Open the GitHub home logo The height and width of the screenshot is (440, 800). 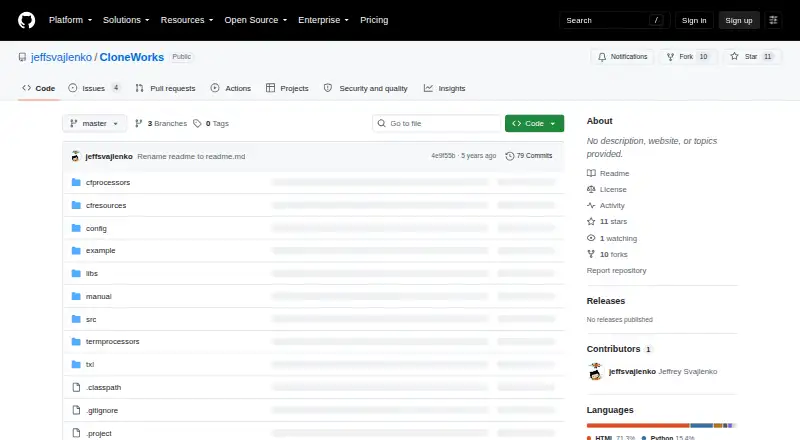(27, 20)
